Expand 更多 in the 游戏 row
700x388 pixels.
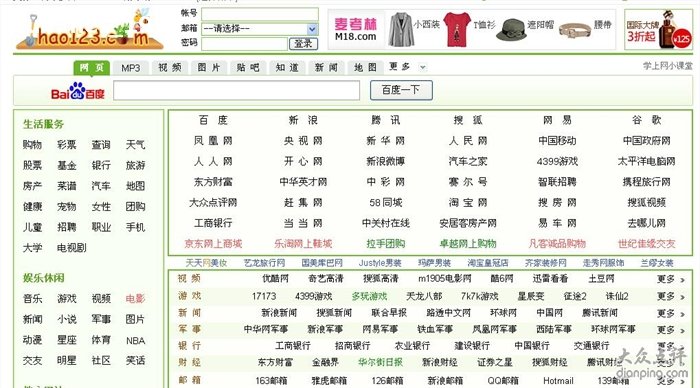670,296
